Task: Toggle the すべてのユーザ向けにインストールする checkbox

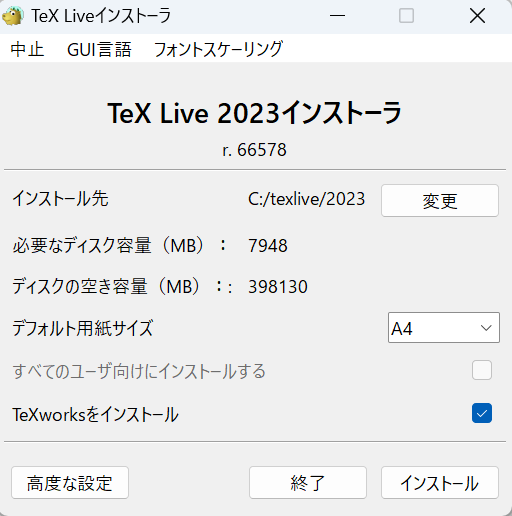Action: tap(482, 370)
